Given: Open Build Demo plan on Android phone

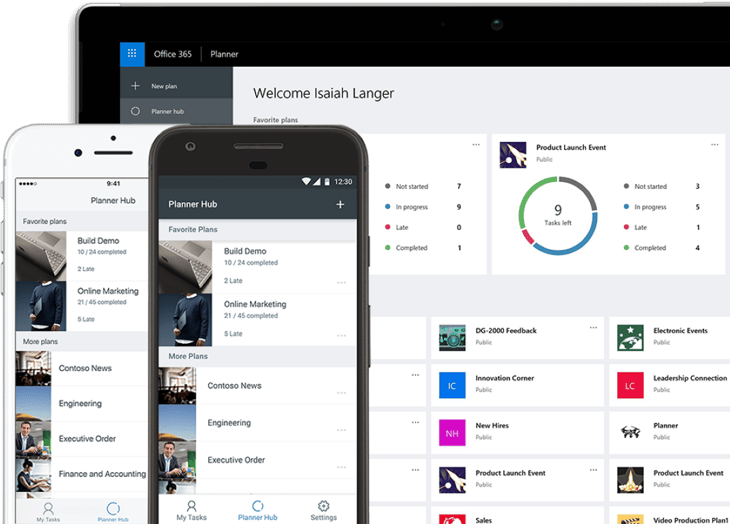Looking at the screenshot, I should click(257, 267).
